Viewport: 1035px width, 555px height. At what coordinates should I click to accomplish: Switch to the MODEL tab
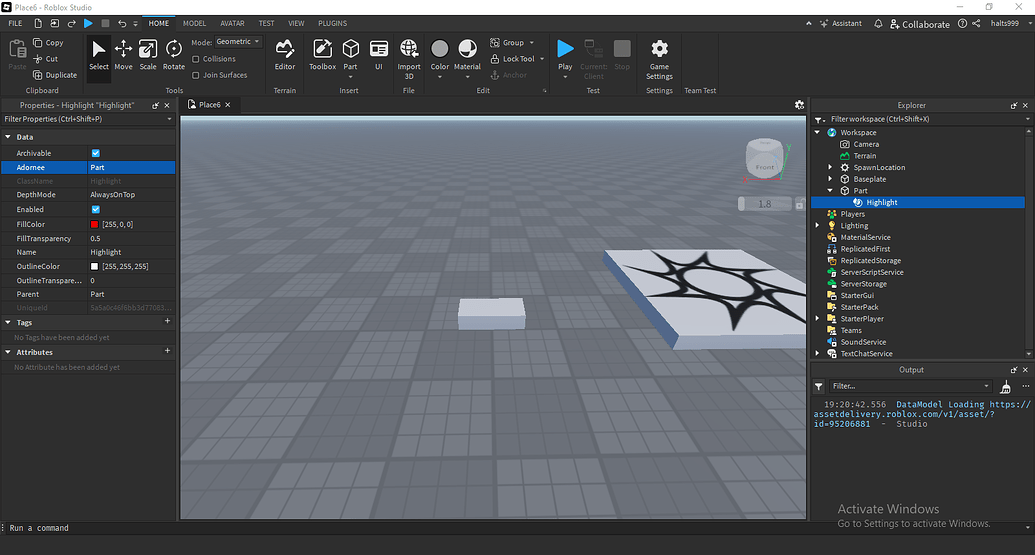pyautogui.click(x=194, y=24)
